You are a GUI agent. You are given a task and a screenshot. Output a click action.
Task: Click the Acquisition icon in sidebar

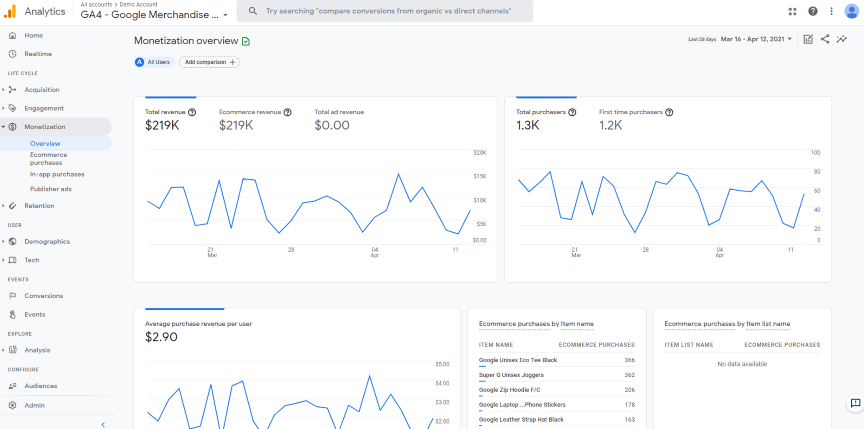(x=12, y=90)
